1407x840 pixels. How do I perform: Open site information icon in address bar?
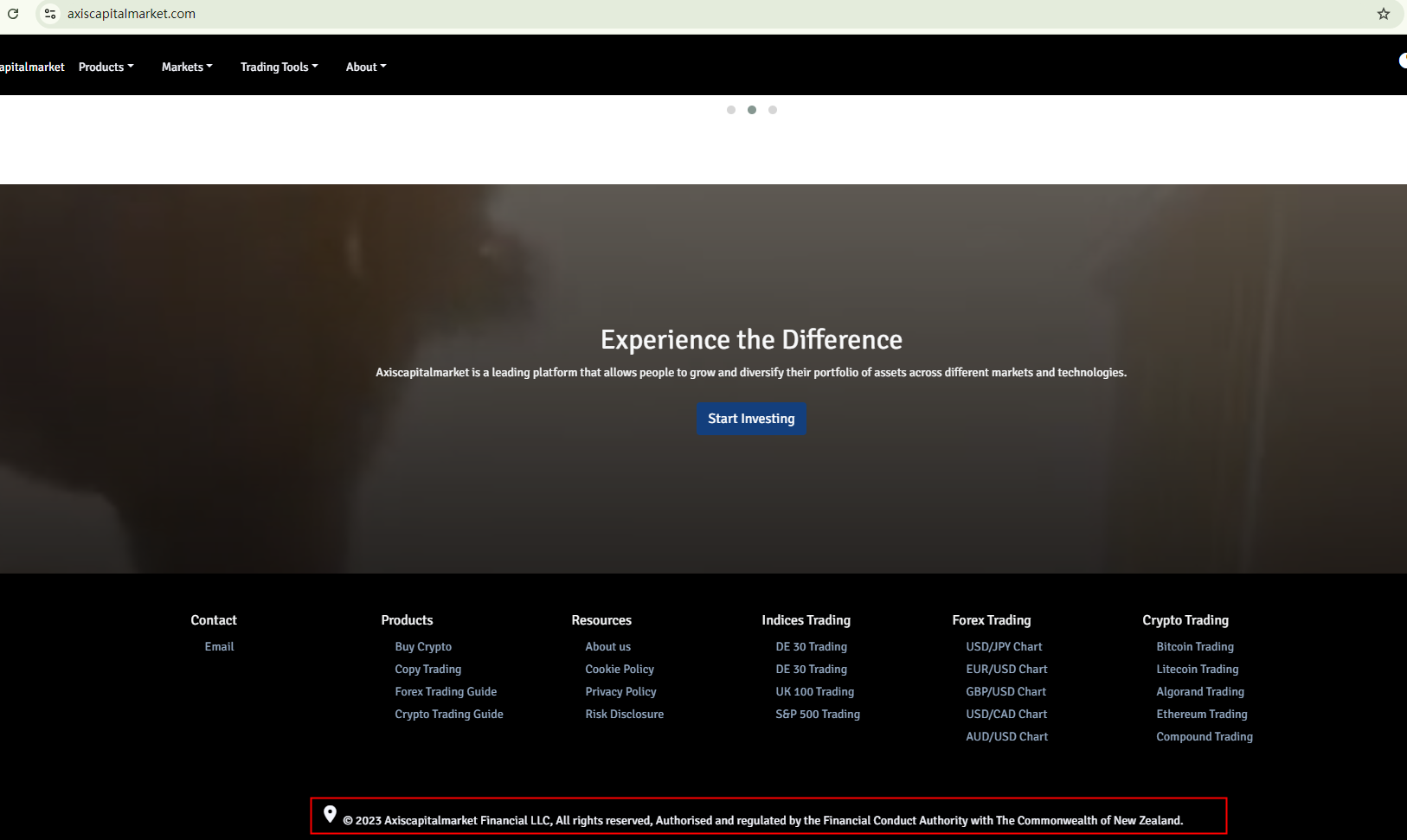[x=50, y=14]
